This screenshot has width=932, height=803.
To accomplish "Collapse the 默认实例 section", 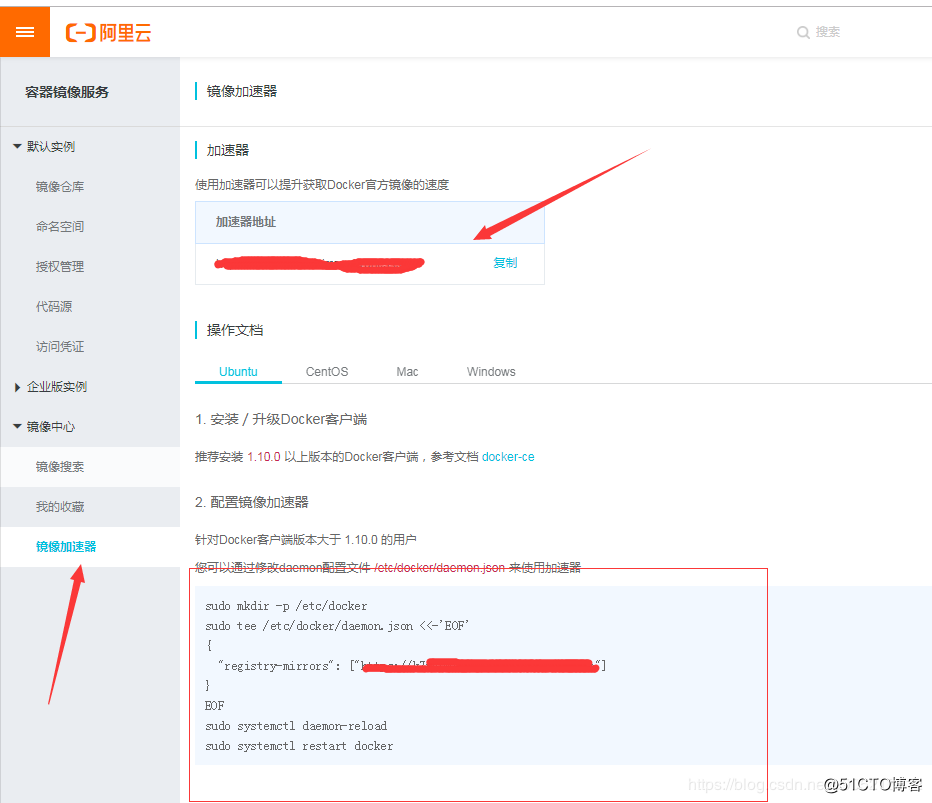I will click(x=45, y=147).
